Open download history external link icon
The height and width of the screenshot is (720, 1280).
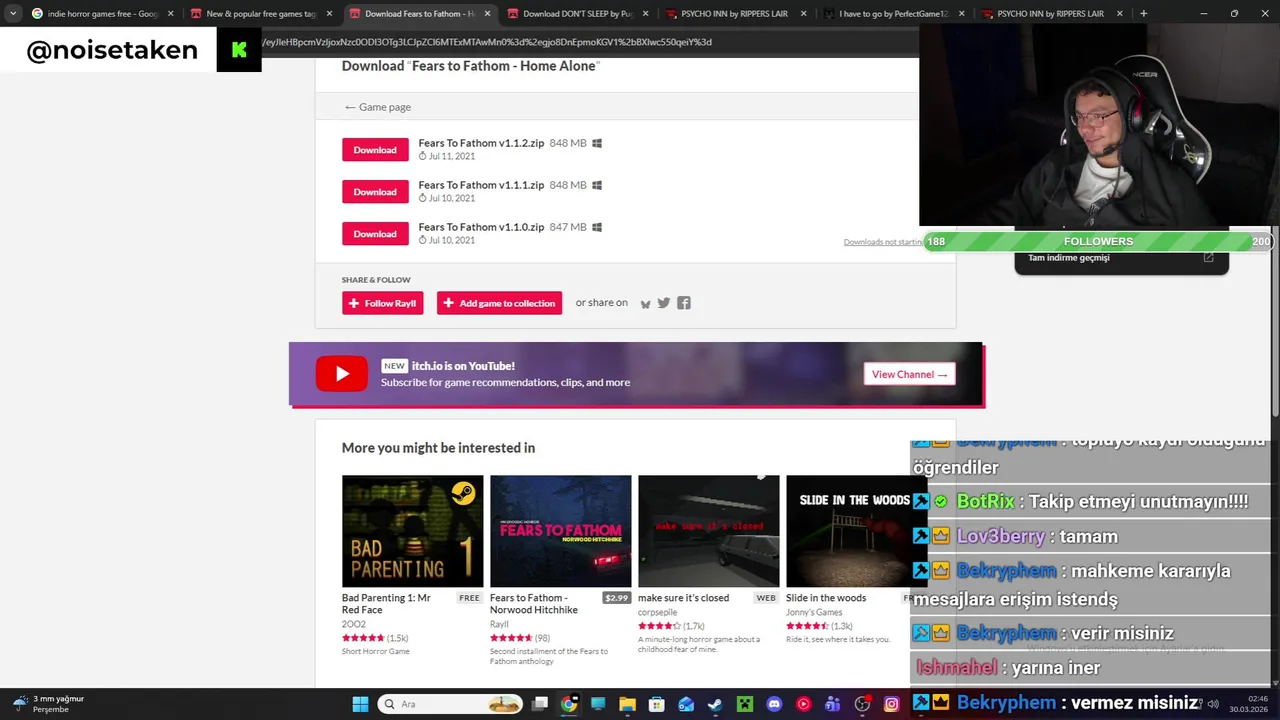[1208, 258]
